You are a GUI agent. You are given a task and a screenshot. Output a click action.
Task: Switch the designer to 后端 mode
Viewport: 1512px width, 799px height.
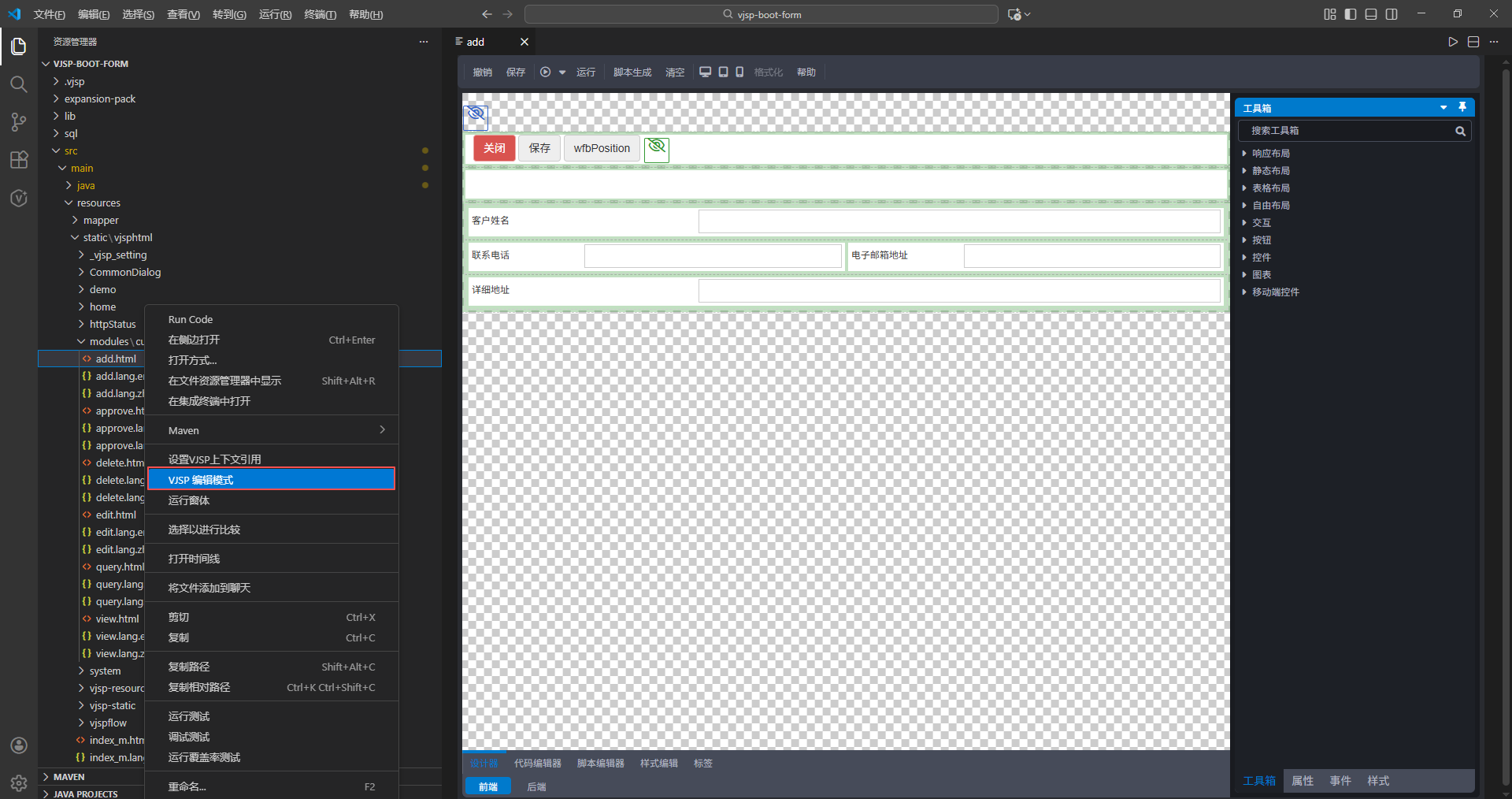[x=536, y=786]
